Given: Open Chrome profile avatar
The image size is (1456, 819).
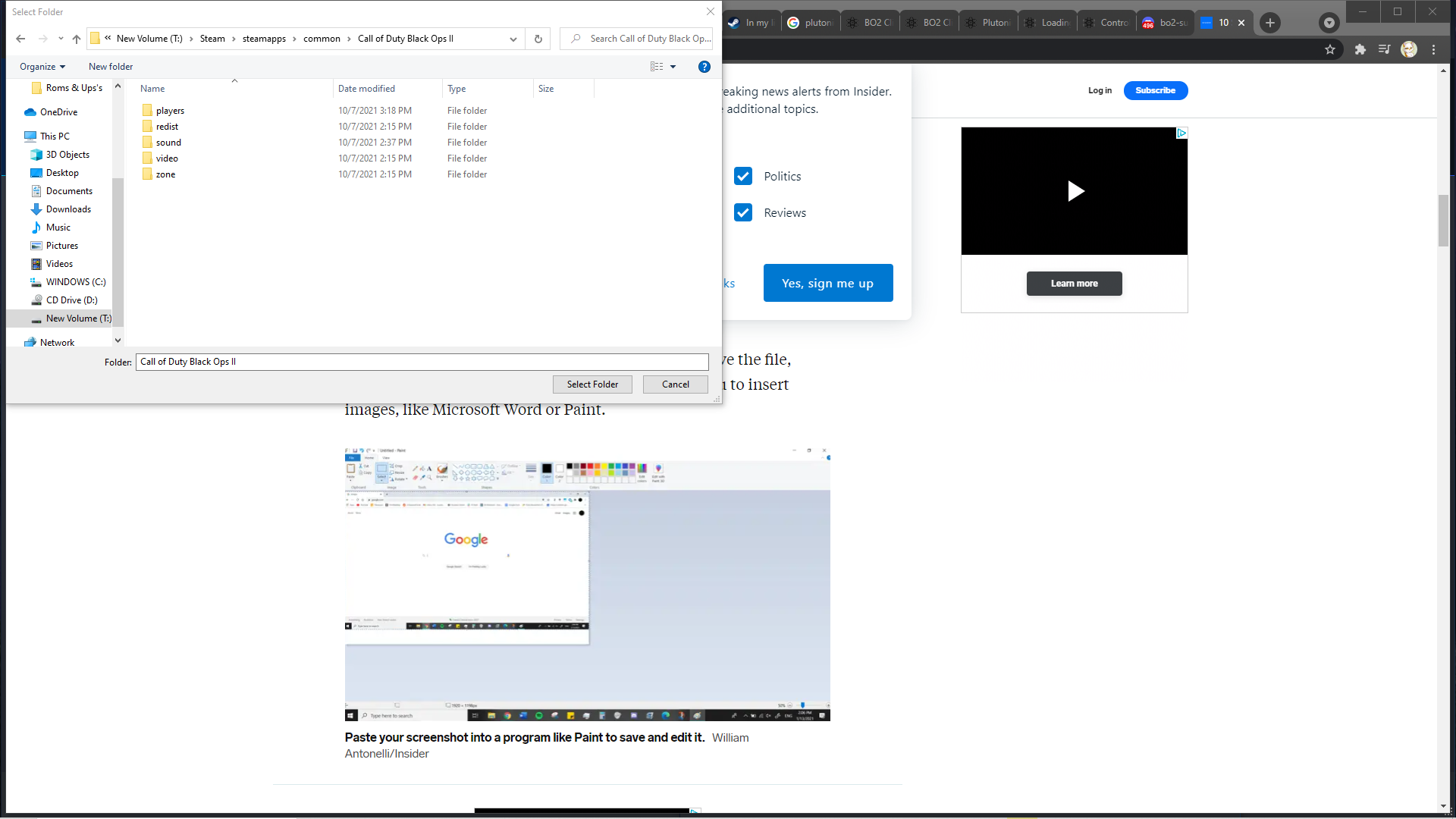Looking at the screenshot, I should tap(1409, 49).
